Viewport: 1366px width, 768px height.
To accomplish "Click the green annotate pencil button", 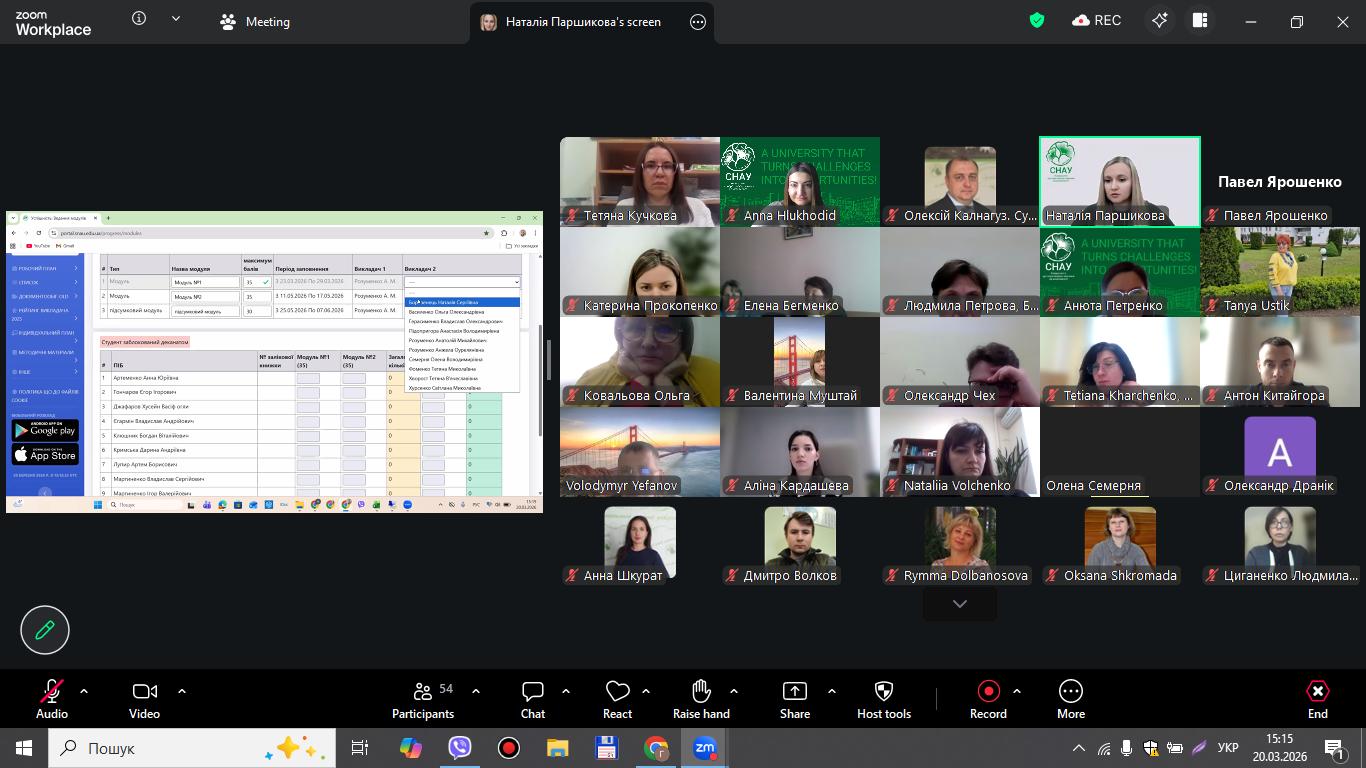I will pyautogui.click(x=45, y=630).
